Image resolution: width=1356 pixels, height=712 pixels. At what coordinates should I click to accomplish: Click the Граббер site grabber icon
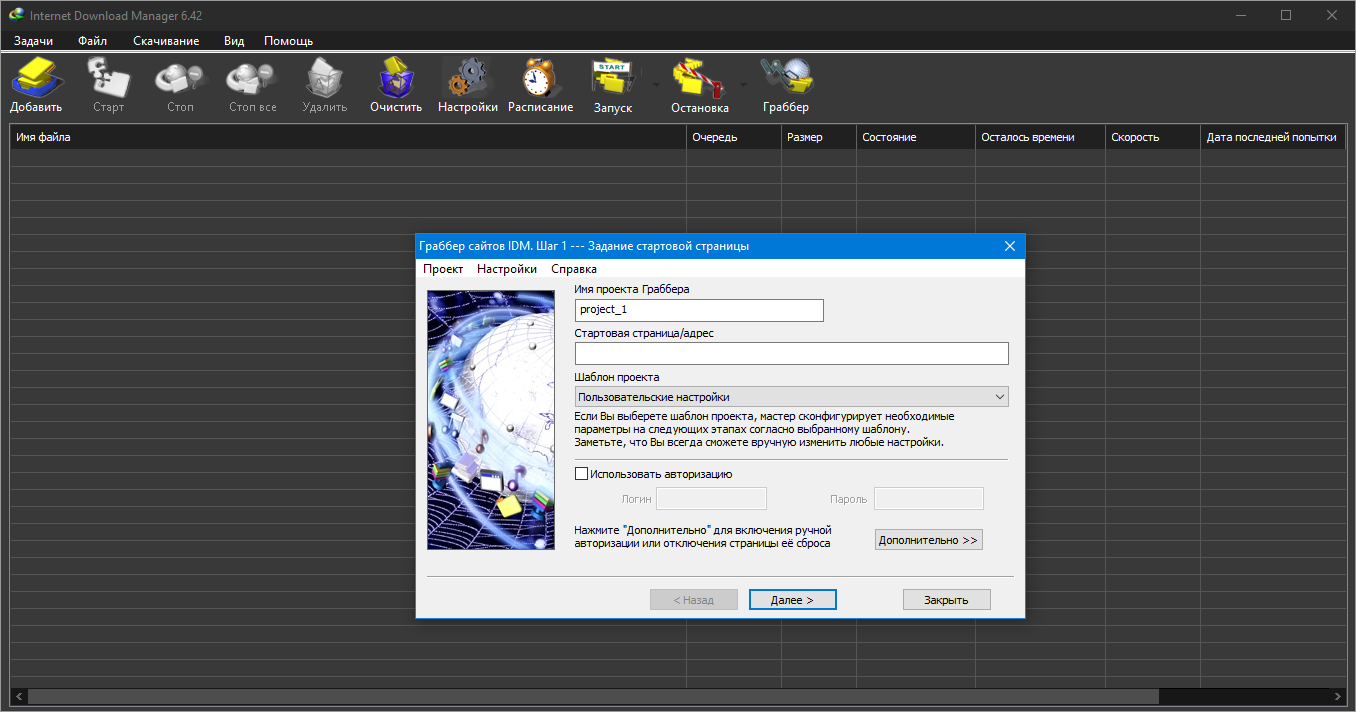(x=786, y=85)
